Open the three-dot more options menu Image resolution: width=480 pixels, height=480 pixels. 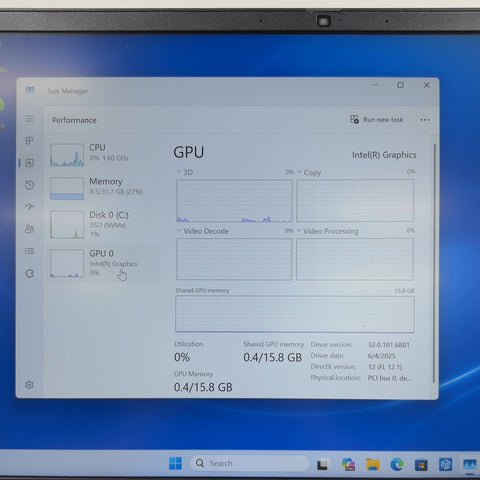click(x=425, y=120)
